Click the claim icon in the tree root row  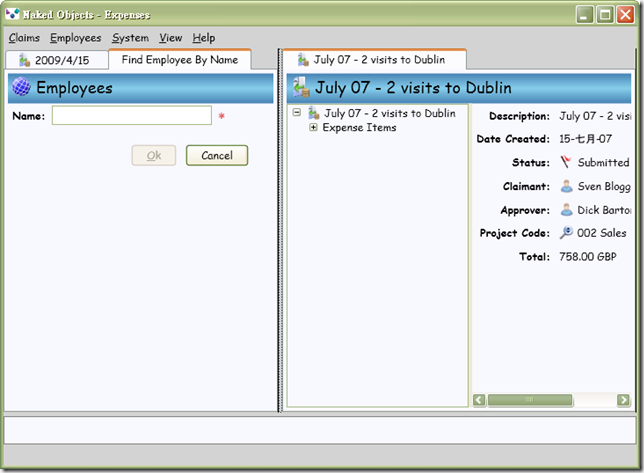point(314,113)
